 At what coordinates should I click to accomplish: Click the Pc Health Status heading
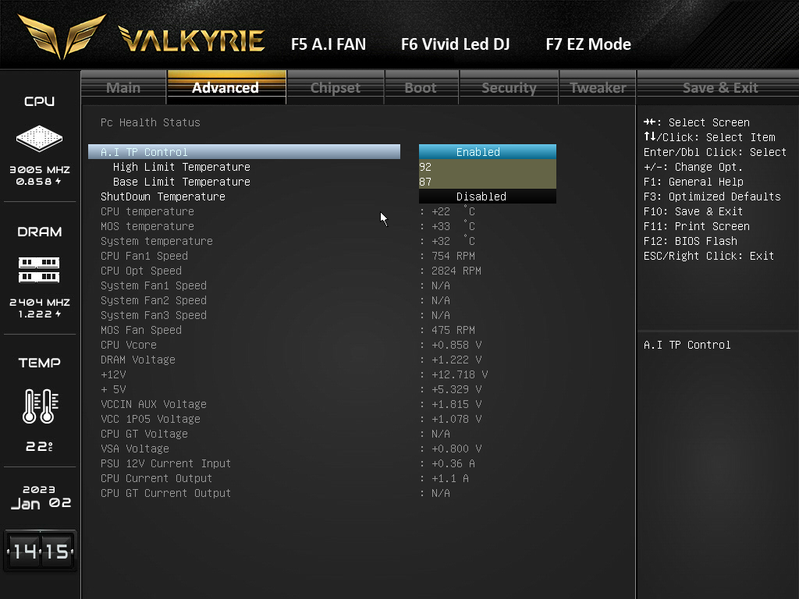150,122
